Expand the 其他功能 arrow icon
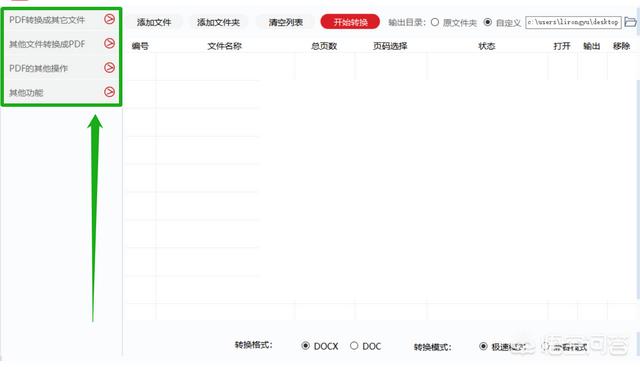Image resolution: width=640 pixels, height=367 pixels. pos(109,91)
